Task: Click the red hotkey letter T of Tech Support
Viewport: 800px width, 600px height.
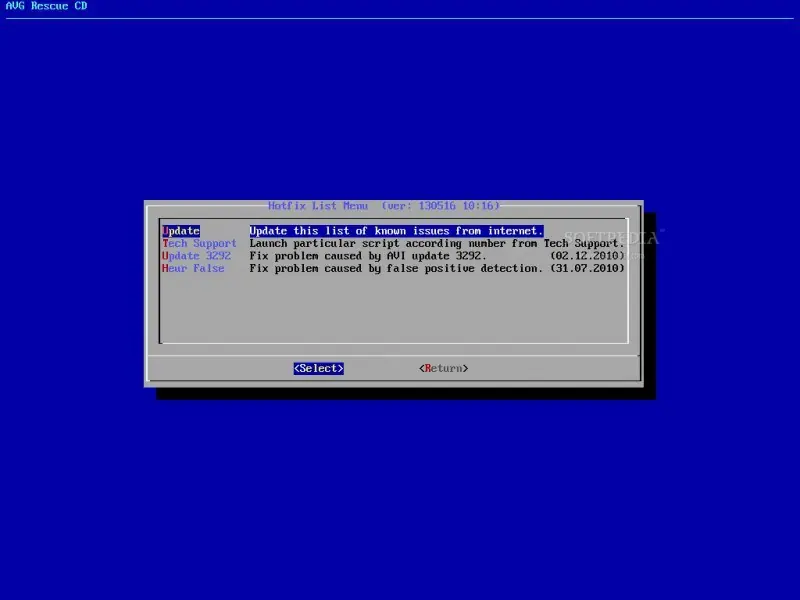Action: coord(165,243)
